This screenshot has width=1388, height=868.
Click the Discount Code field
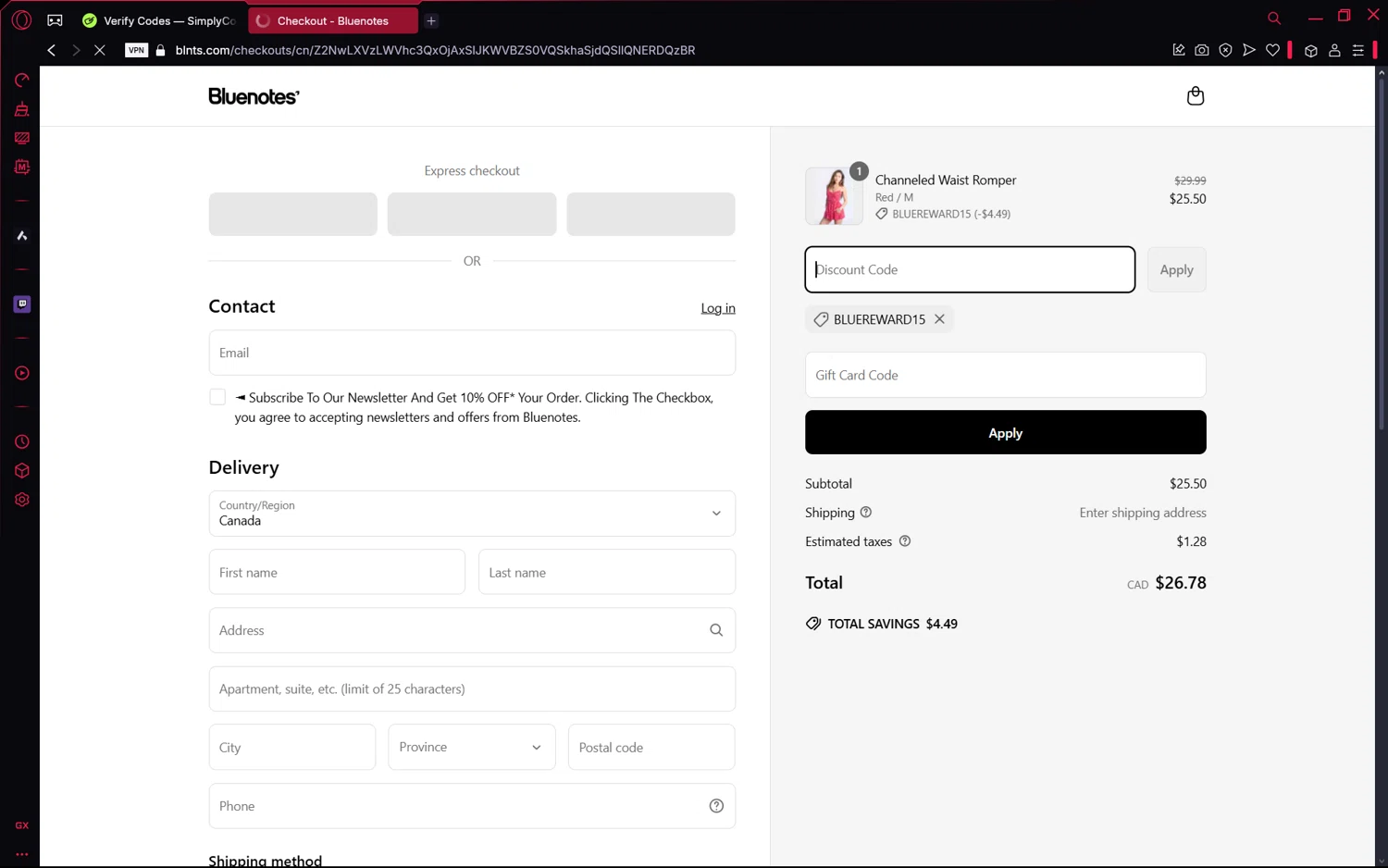tap(970, 269)
